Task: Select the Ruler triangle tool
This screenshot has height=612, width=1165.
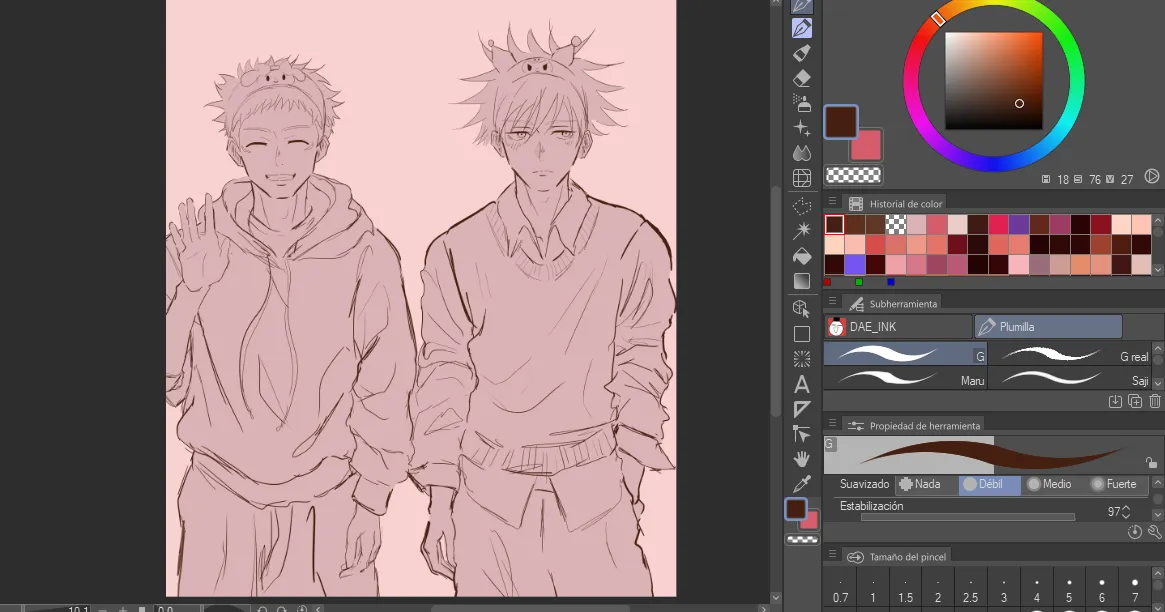Action: pyautogui.click(x=802, y=409)
